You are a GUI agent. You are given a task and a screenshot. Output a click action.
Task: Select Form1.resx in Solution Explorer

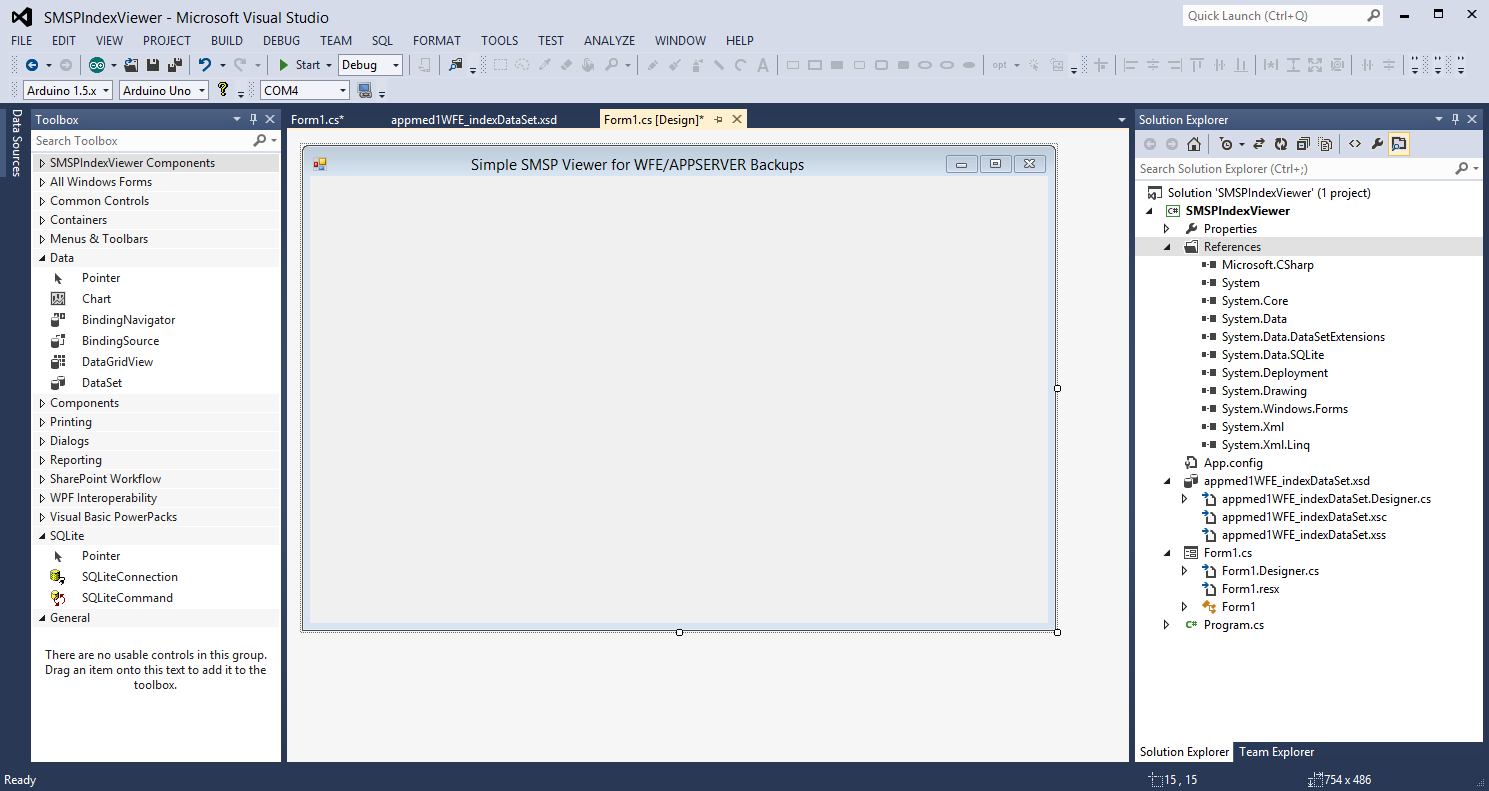1250,589
